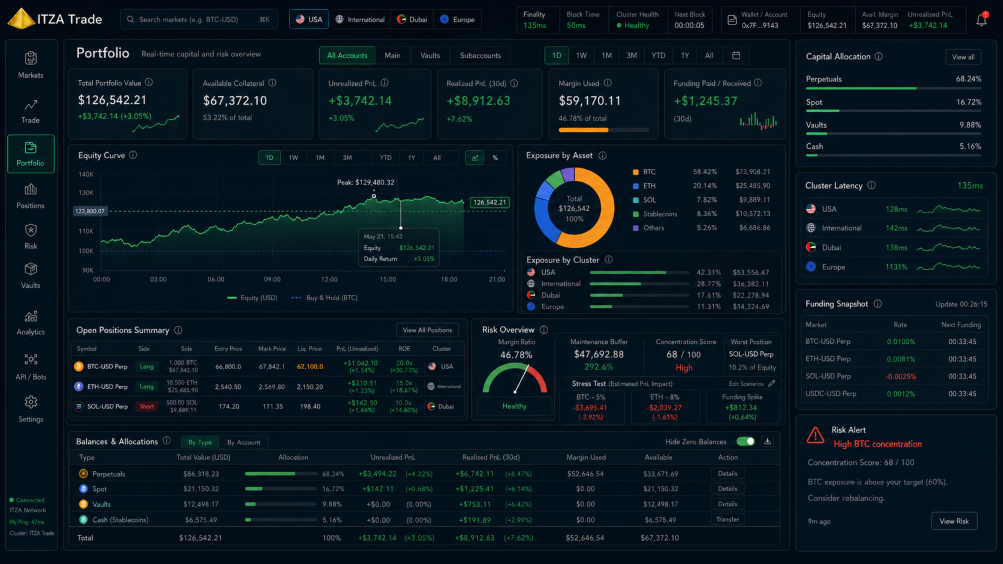This screenshot has width=1003, height=564.
Task: Switch equity chart to percent view
Action: 495,158
